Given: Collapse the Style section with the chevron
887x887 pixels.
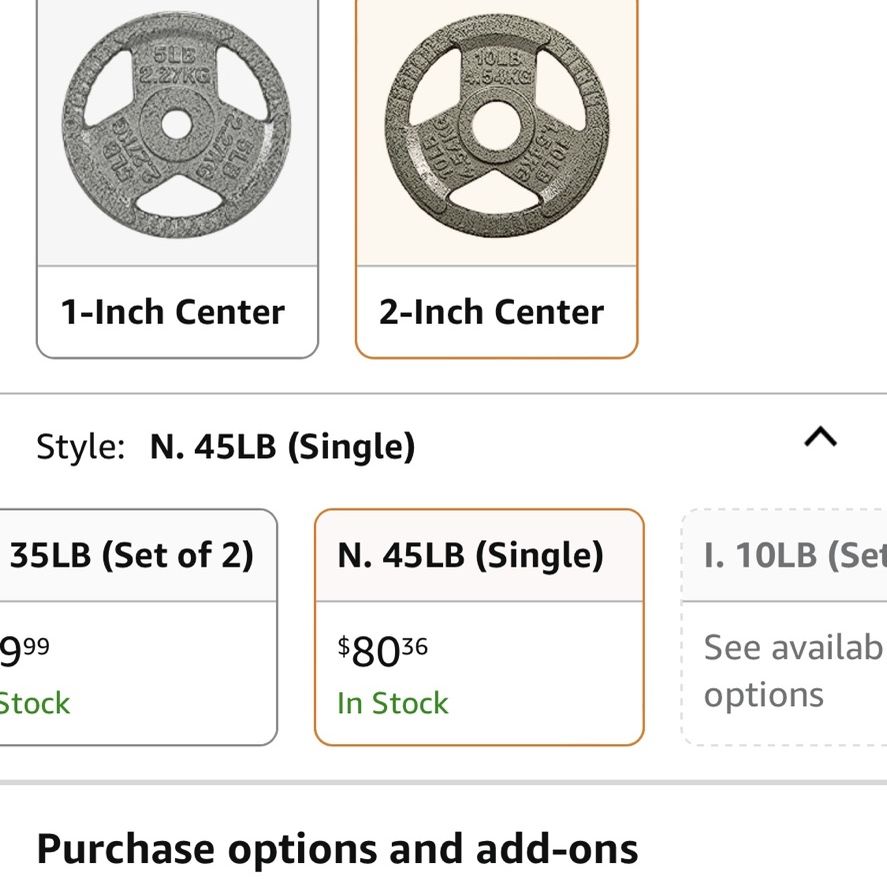Looking at the screenshot, I should [x=820, y=438].
